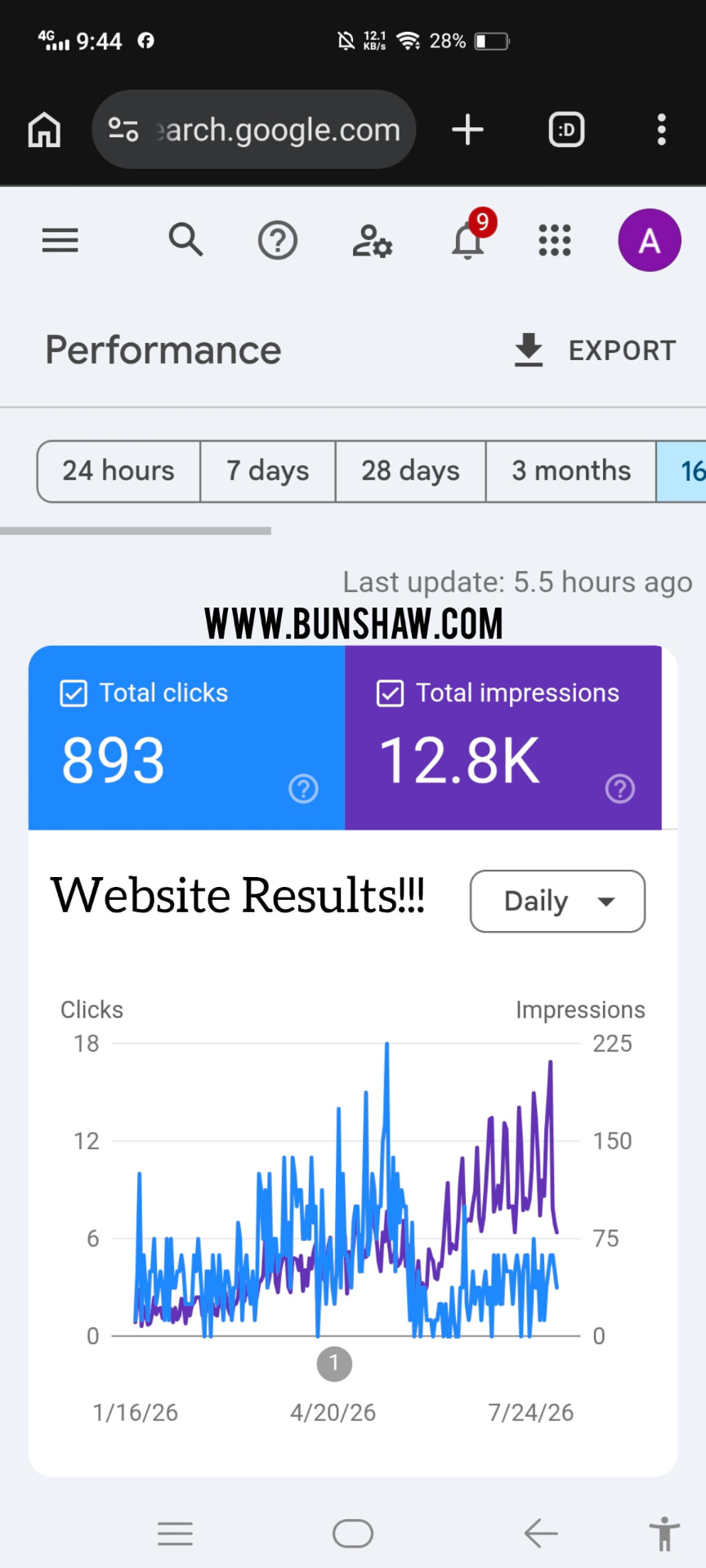Tap the Android back arrow
This screenshot has width=706, height=1568.
[541, 1534]
